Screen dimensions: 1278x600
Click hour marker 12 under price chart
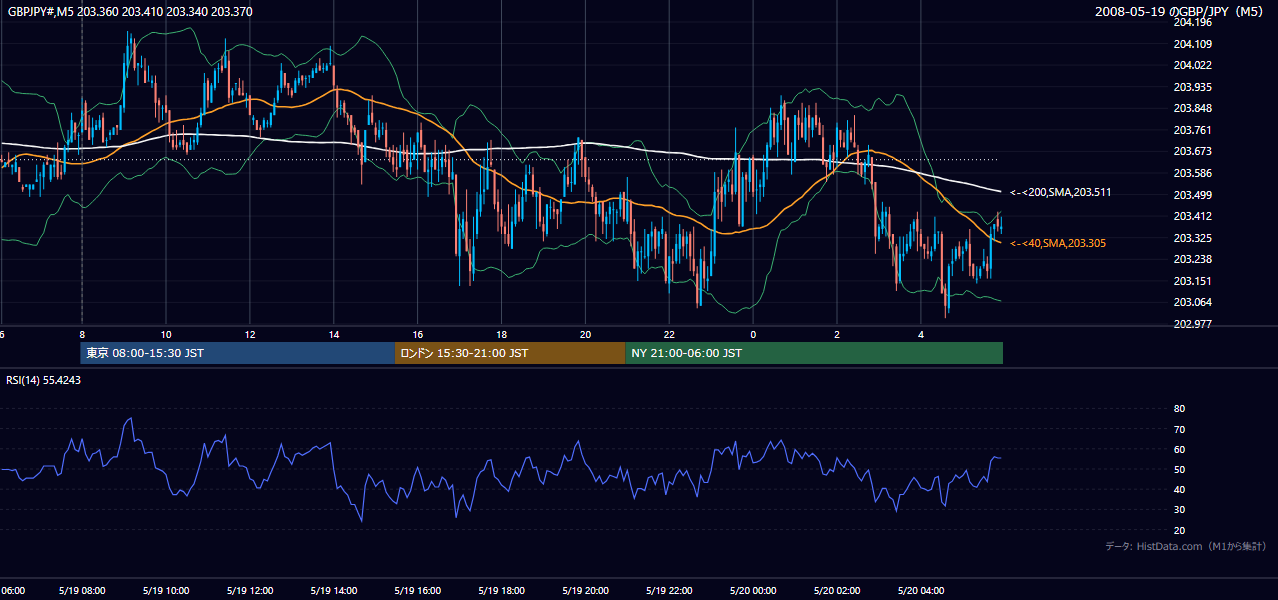pyautogui.click(x=250, y=335)
